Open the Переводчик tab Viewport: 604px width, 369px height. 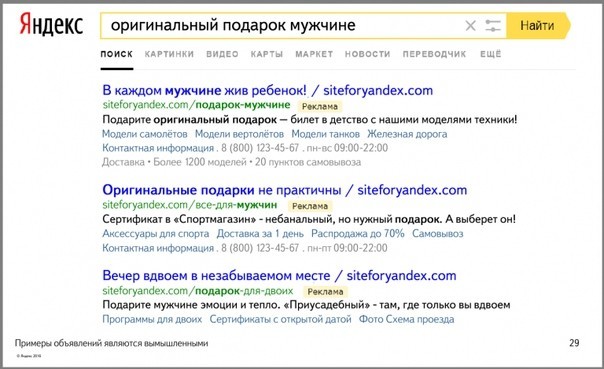click(x=434, y=54)
